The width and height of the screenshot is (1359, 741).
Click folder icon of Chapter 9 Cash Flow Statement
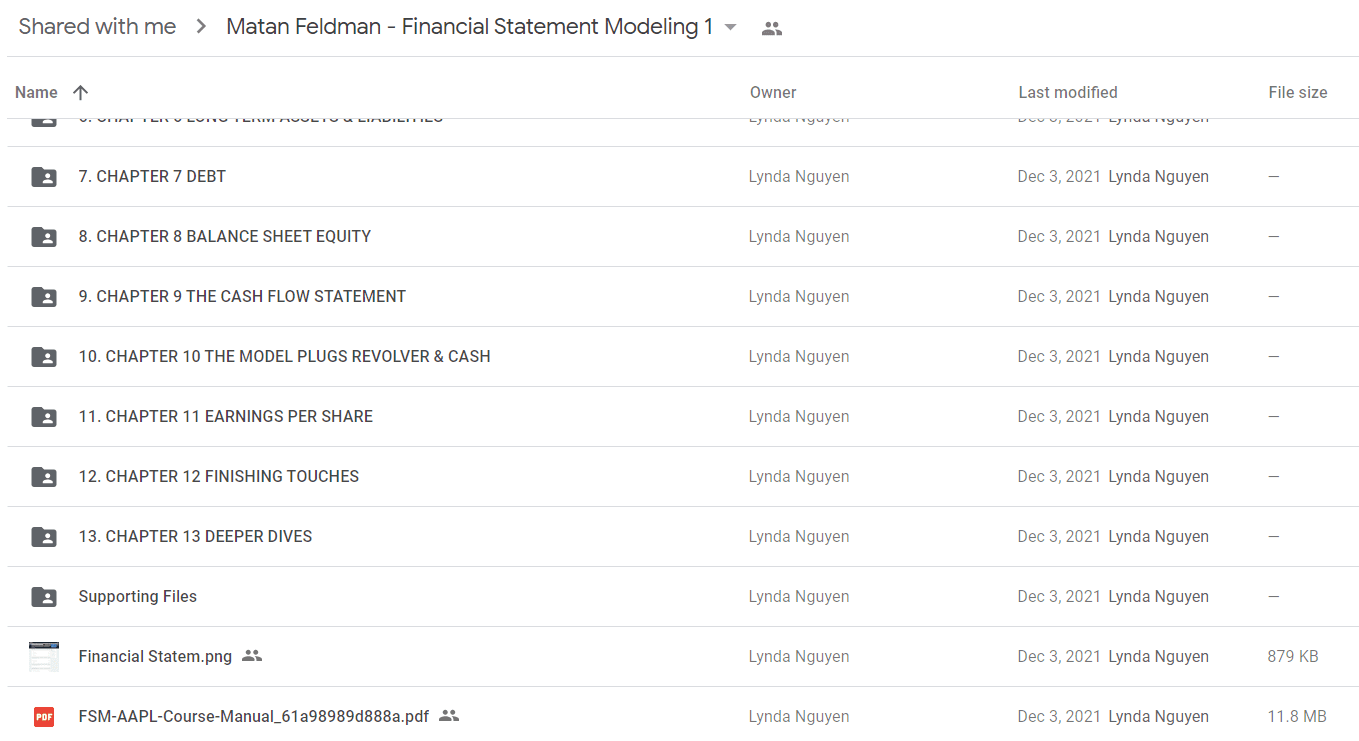pos(44,297)
